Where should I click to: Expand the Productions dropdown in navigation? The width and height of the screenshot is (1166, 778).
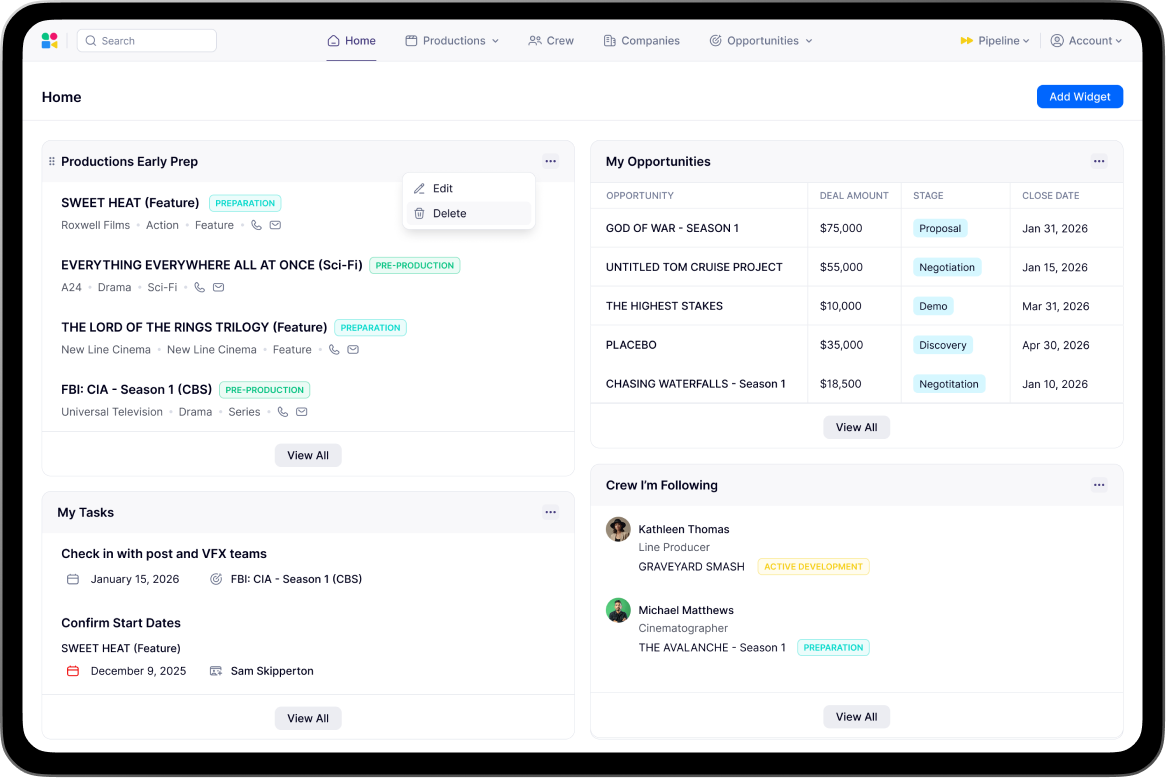tap(452, 41)
